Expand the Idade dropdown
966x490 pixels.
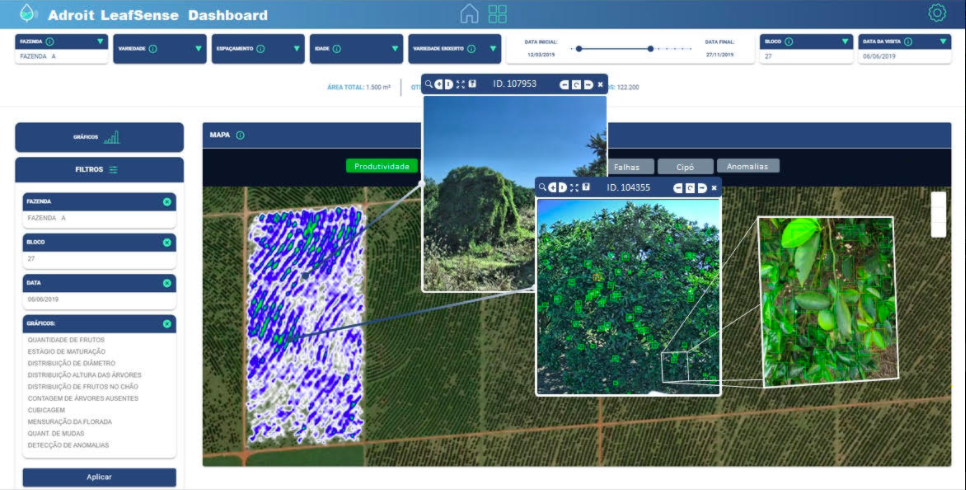pos(395,49)
